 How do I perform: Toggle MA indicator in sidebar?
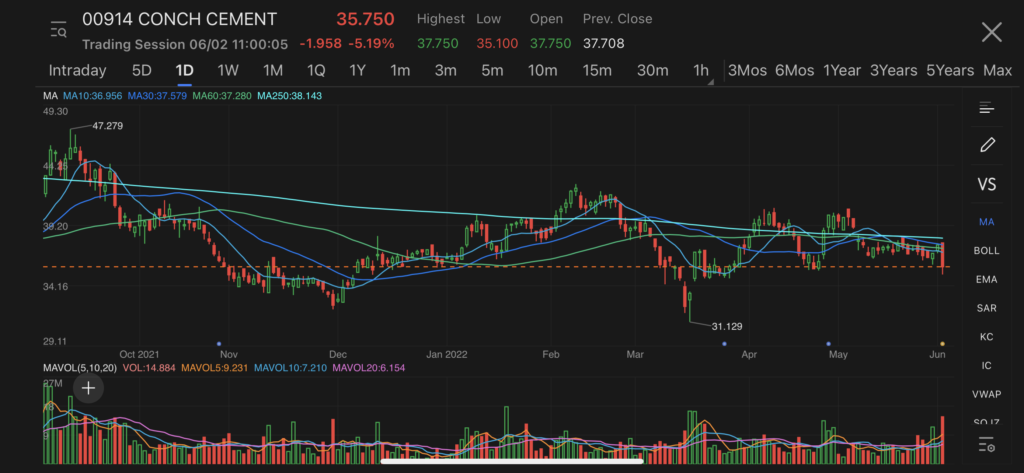[986, 222]
